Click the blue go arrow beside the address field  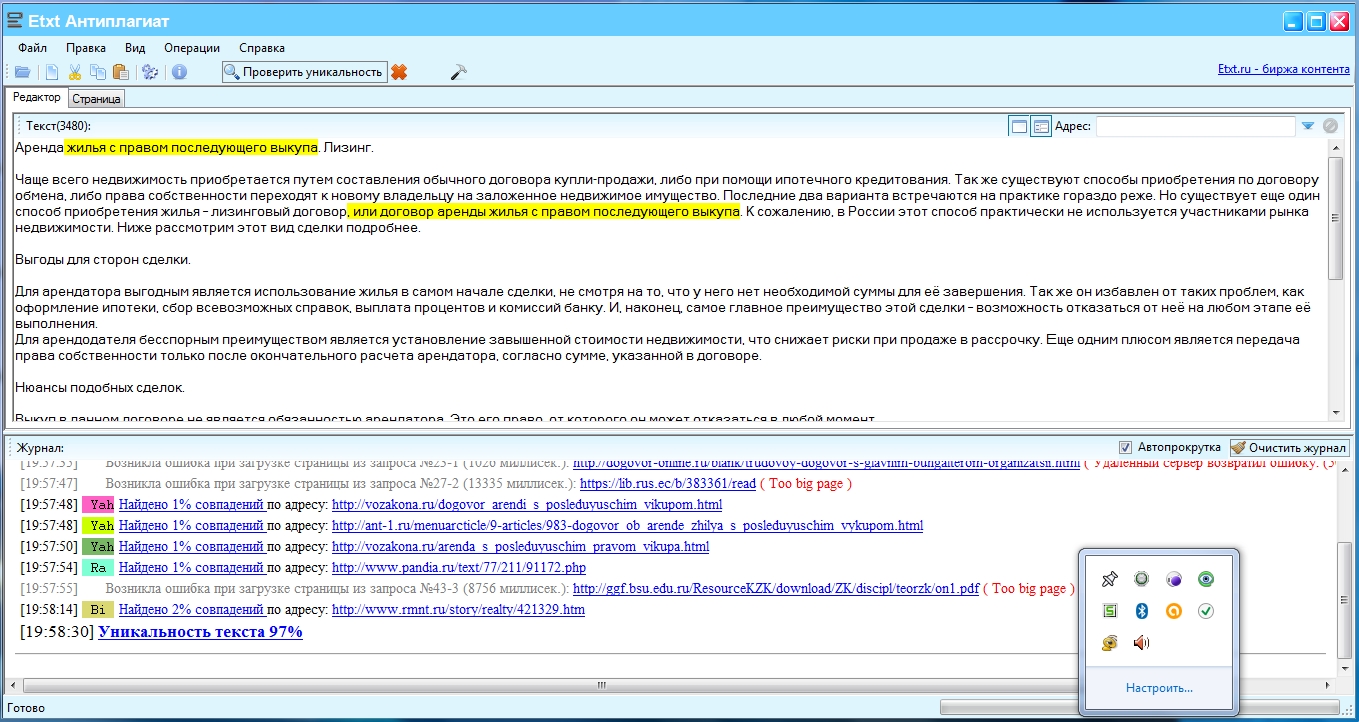click(x=1307, y=126)
